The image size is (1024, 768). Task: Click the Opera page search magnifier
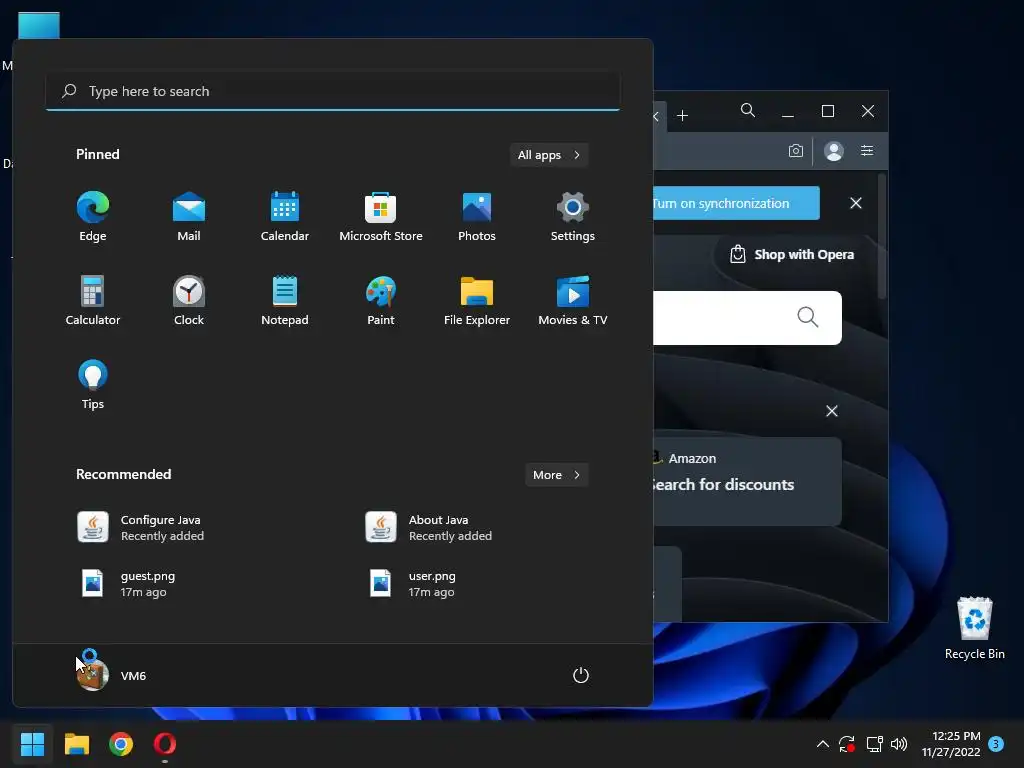click(x=808, y=317)
